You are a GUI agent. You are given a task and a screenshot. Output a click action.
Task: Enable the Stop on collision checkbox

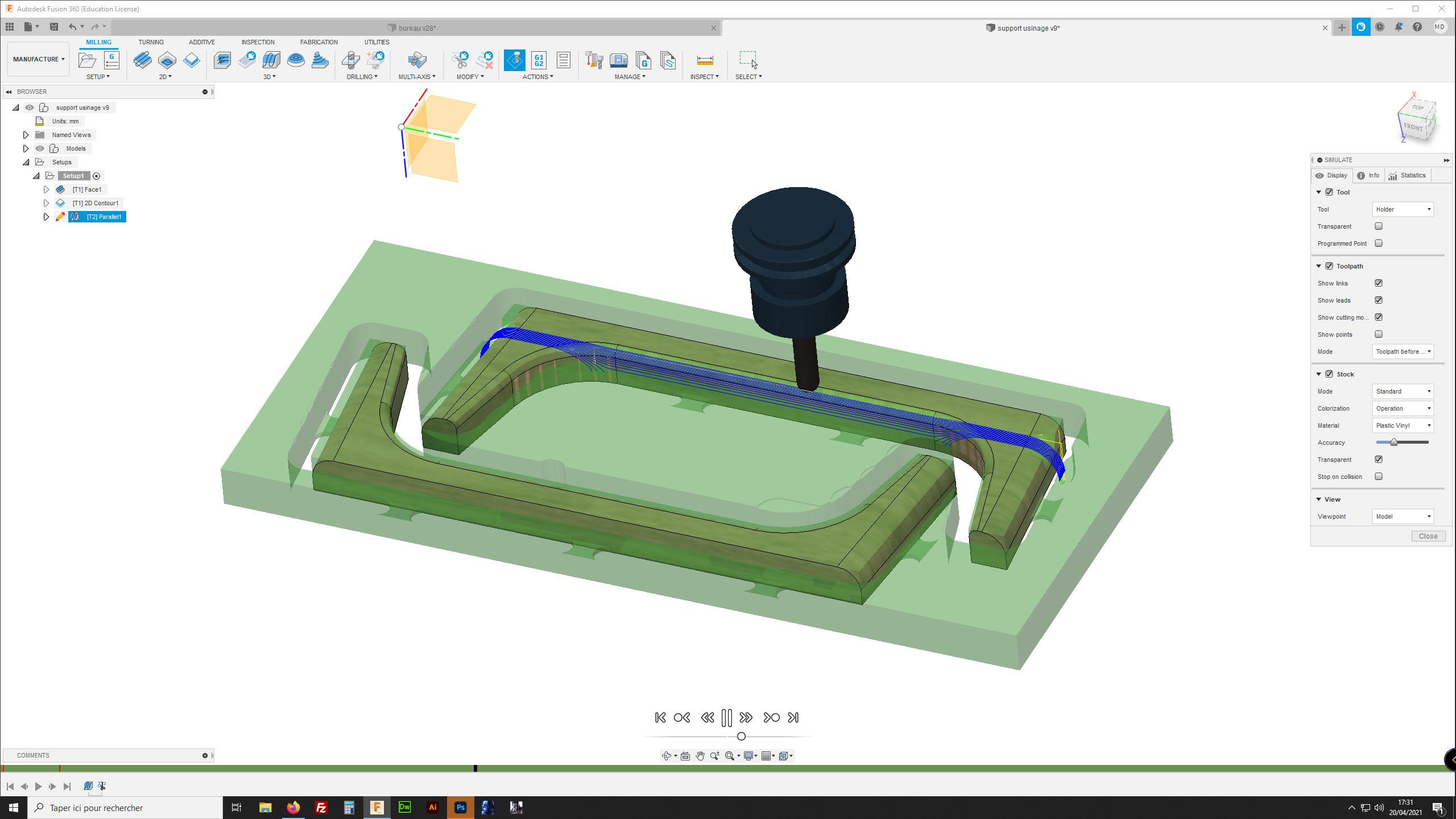click(1379, 477)
